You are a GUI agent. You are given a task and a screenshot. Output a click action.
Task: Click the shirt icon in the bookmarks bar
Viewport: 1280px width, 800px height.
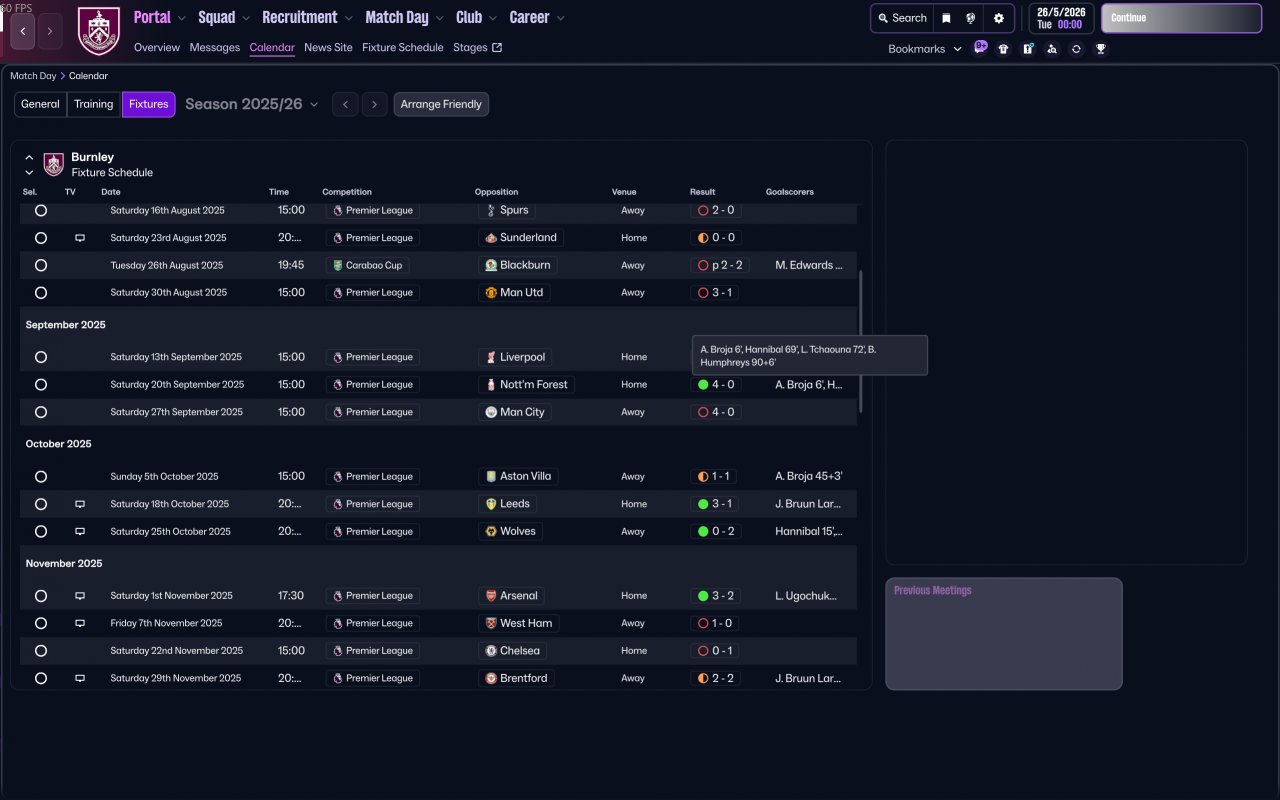tap(1003, 49)
